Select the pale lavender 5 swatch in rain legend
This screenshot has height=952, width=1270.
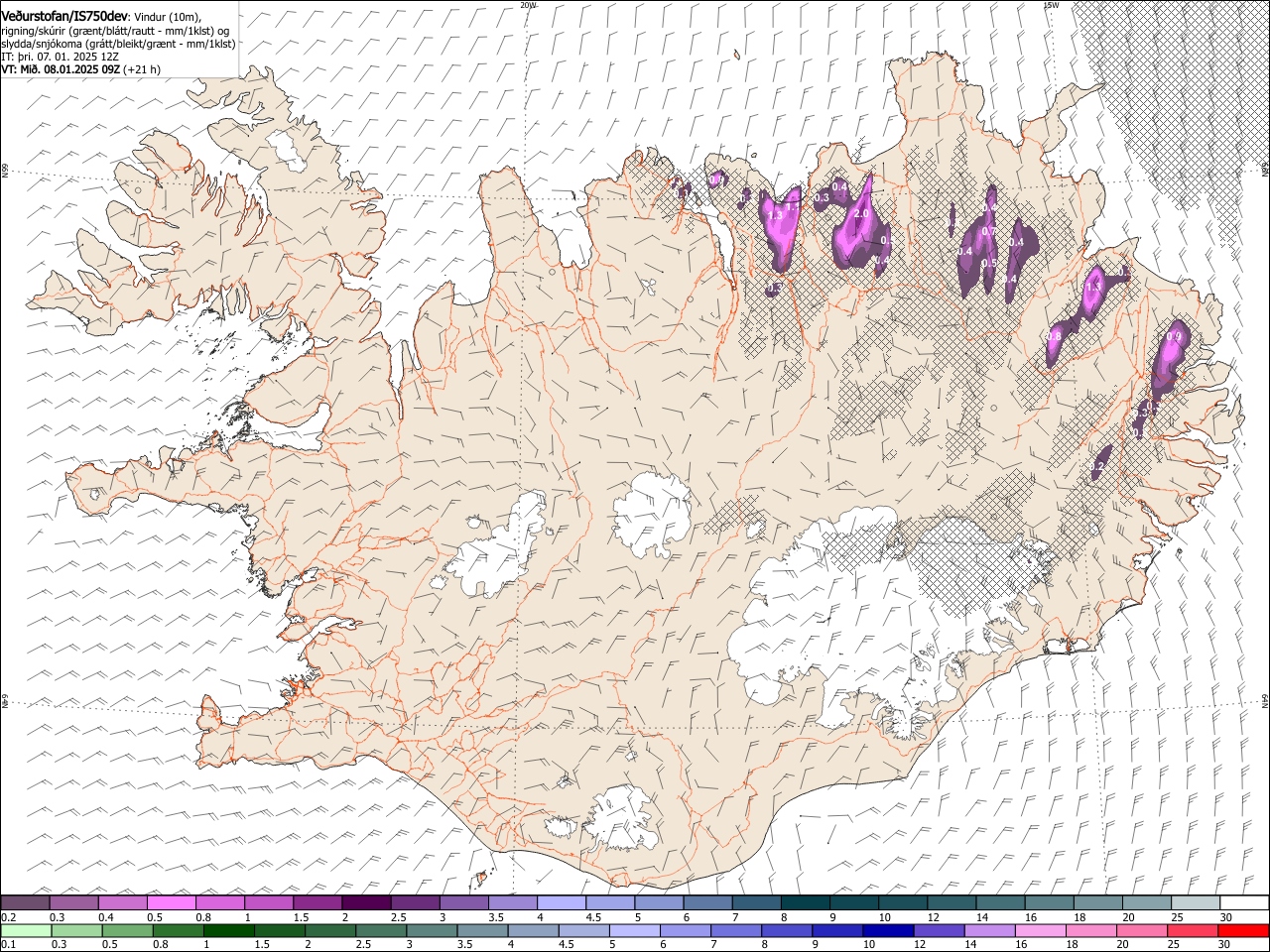pyautogui.click(x=634, y=930)
